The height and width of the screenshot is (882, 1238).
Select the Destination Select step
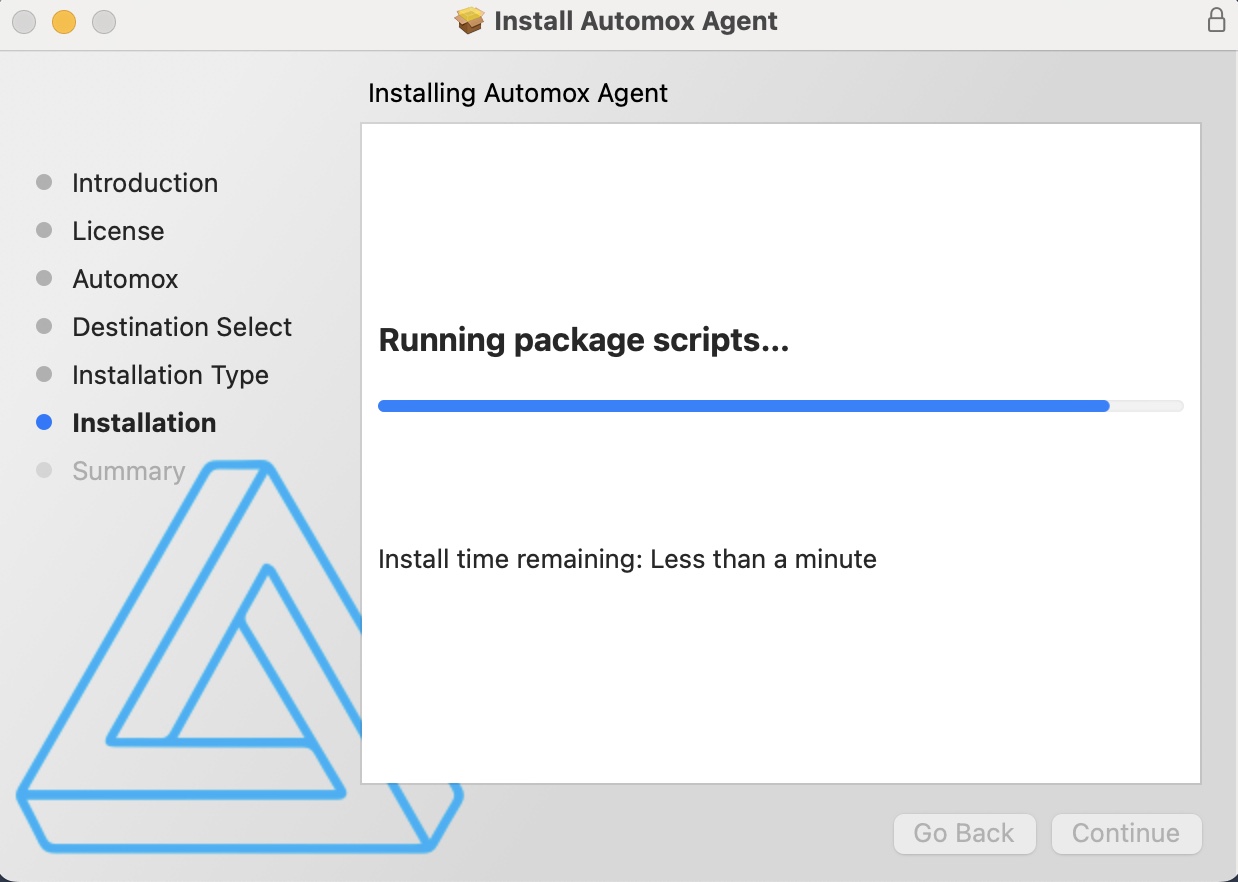click(x=182, y=327)
